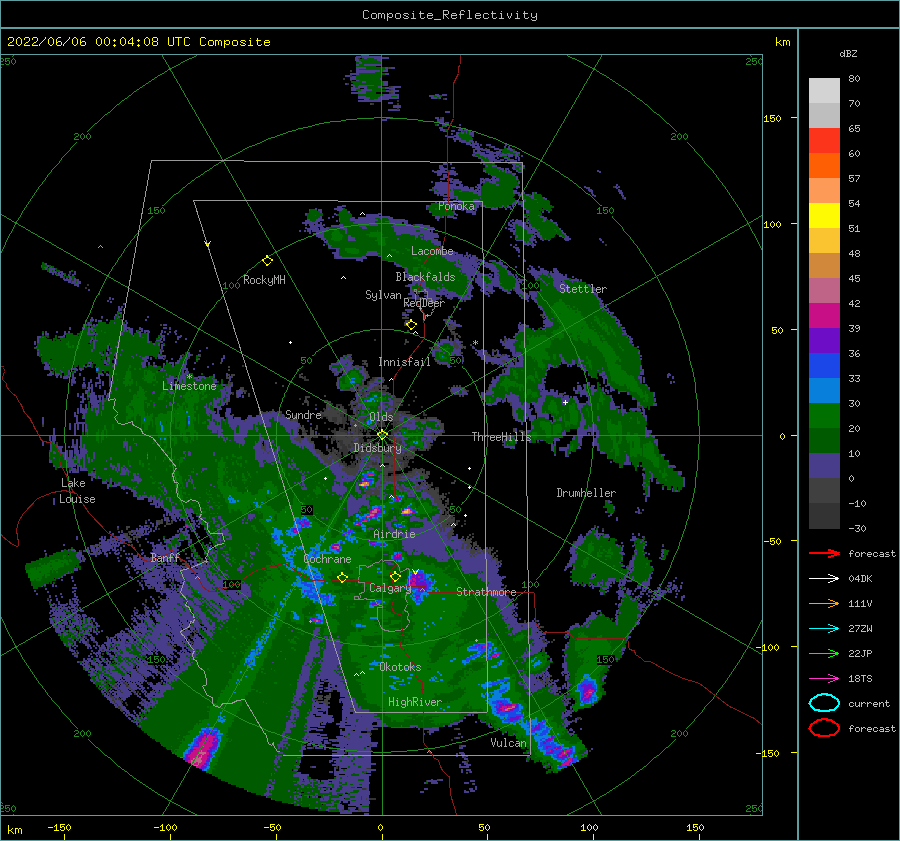Click the white 04DK arrow icon
Screen dimensions: 900x841
(x=824, y=579)
